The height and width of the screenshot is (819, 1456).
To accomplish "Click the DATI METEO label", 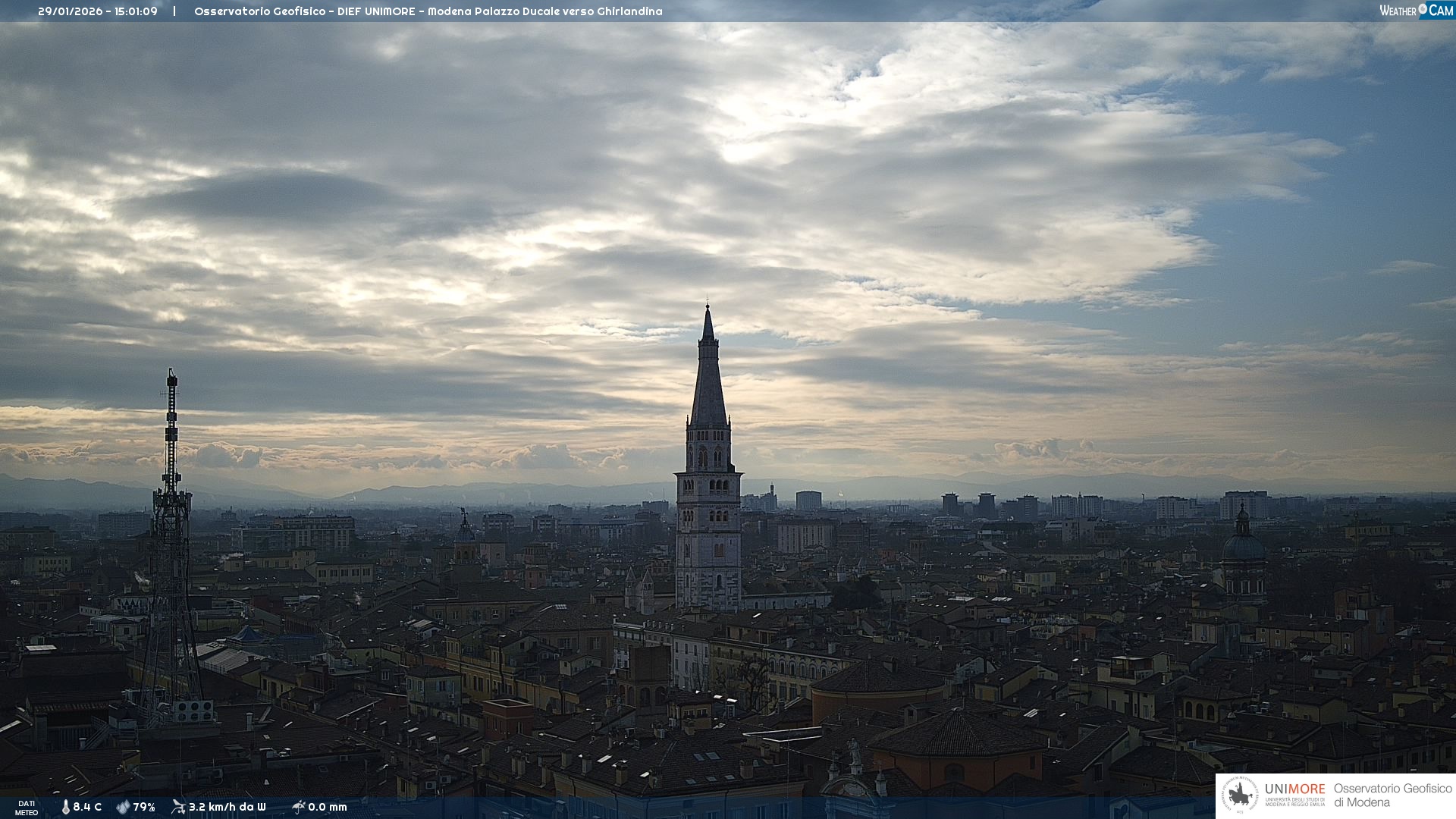I will (27, 808).
